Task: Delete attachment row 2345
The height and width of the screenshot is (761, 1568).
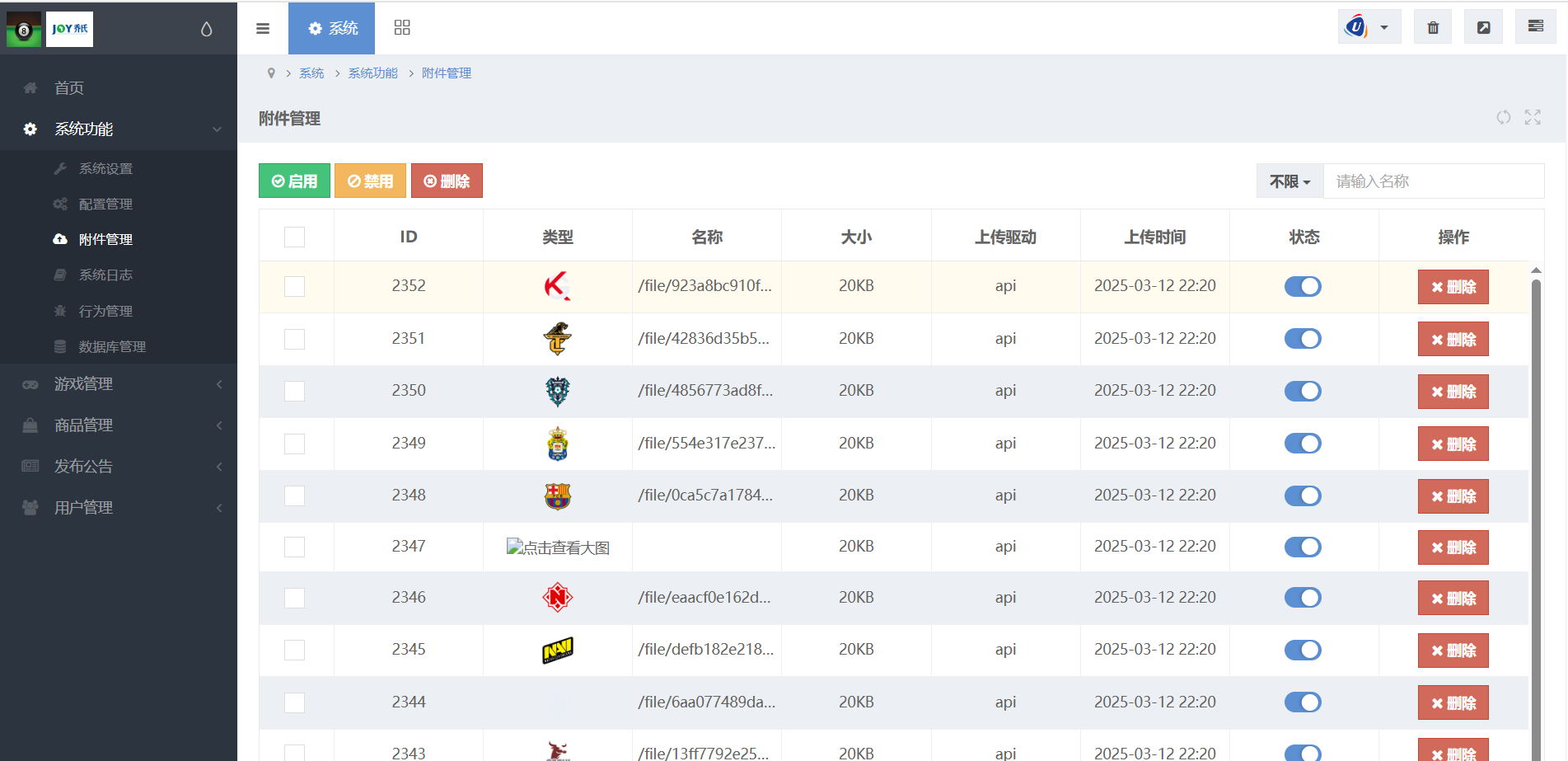Action: pos(1453,651)
